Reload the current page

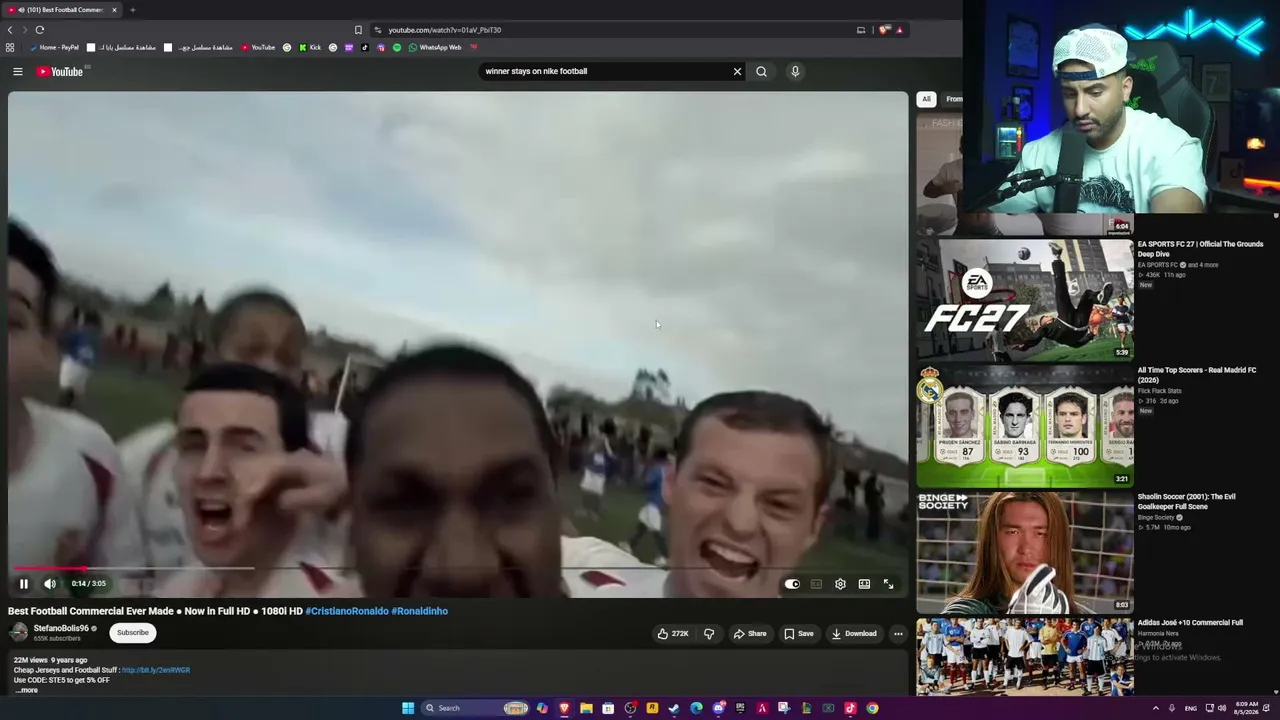(40, 30)
